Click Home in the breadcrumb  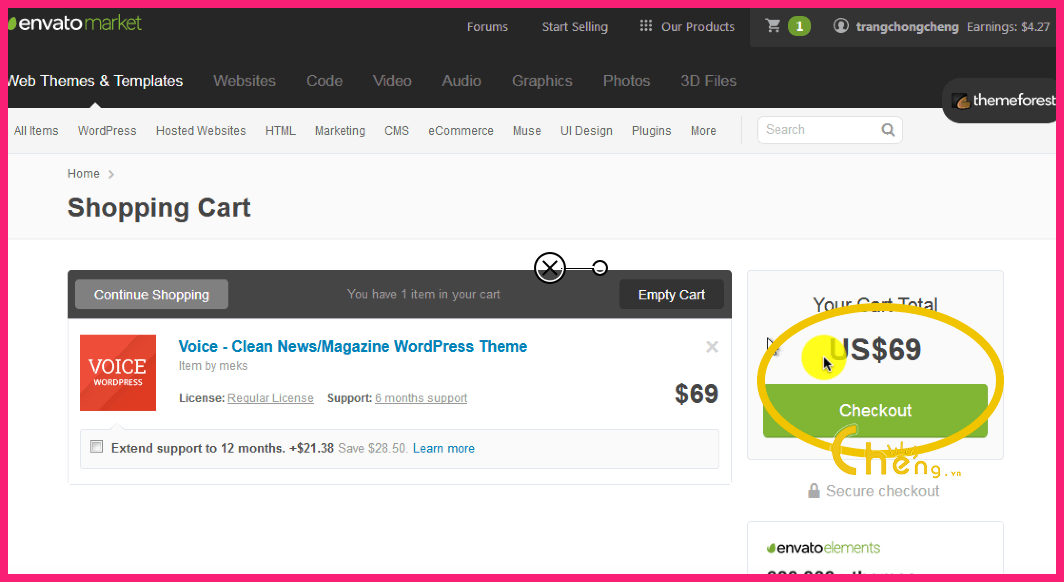[83, 174]
